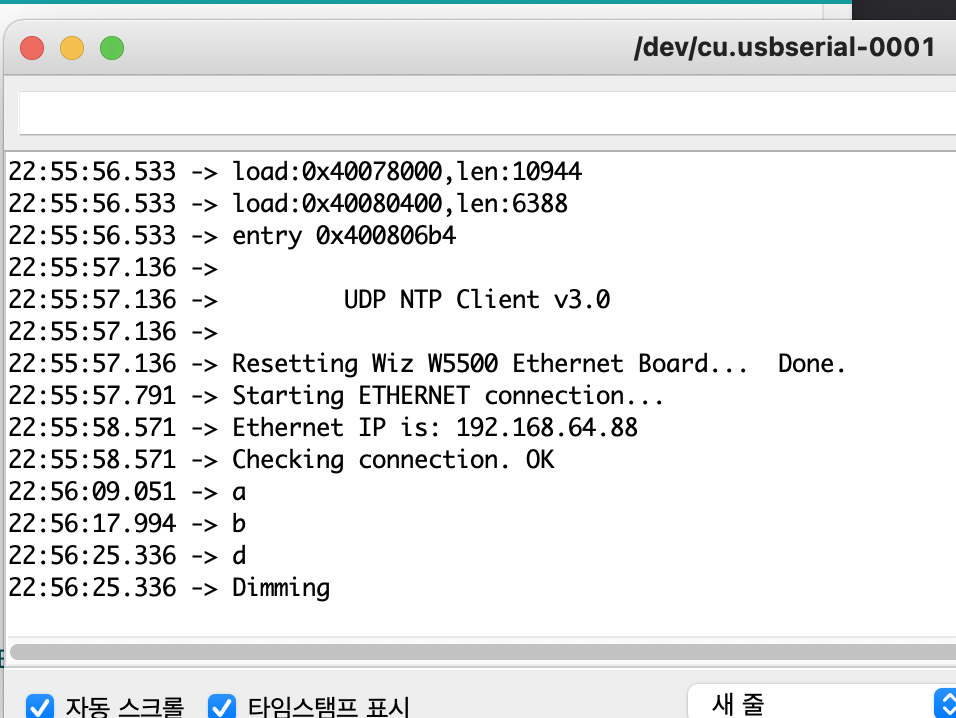
Task: Toggle the 타임스탬프 표시 checkbox
Action: tap(221, 706)
